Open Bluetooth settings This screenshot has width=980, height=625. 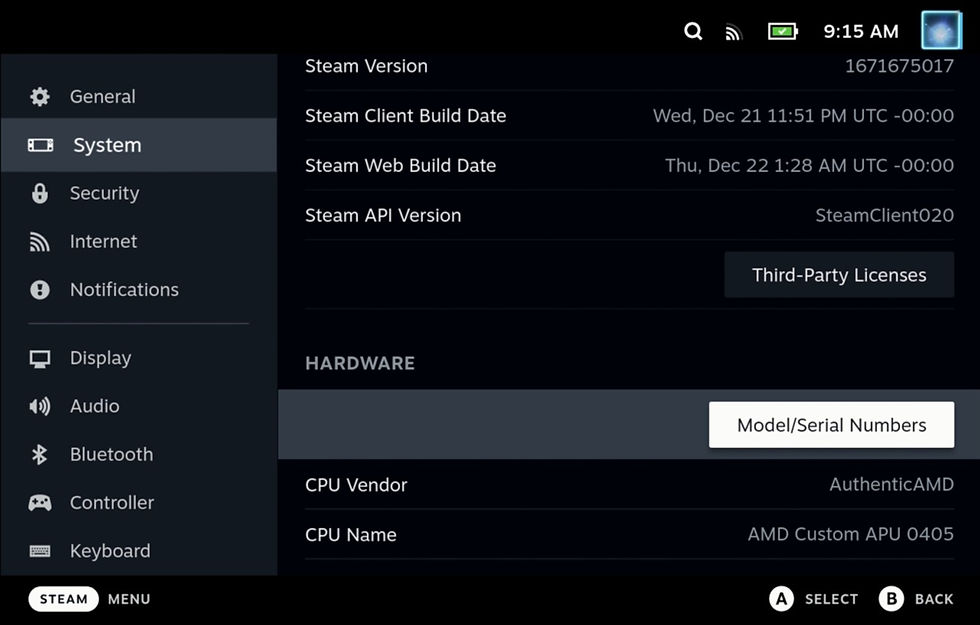tap(139, 454)
